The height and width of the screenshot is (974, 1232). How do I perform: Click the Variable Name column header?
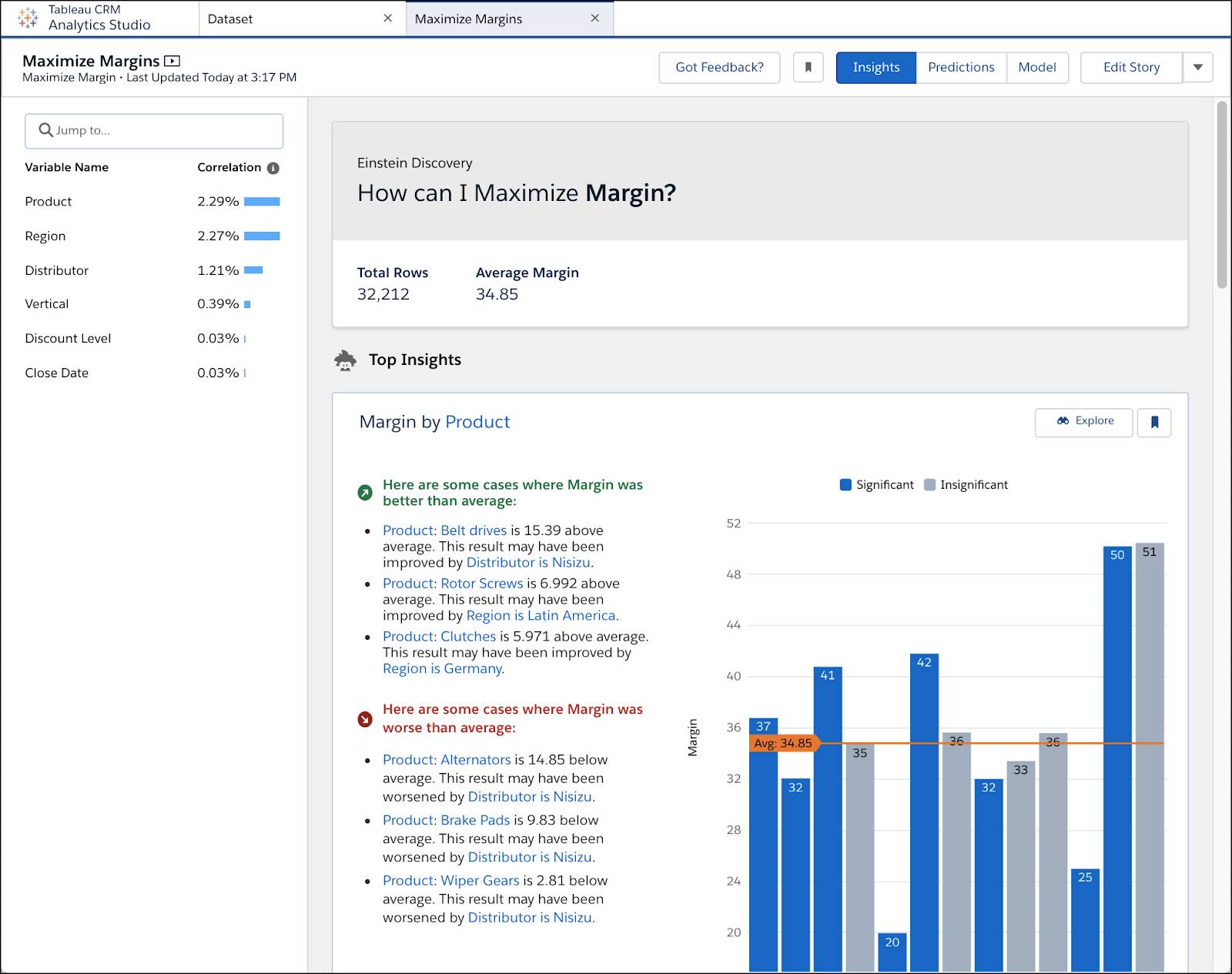click(x=67, y=168)
